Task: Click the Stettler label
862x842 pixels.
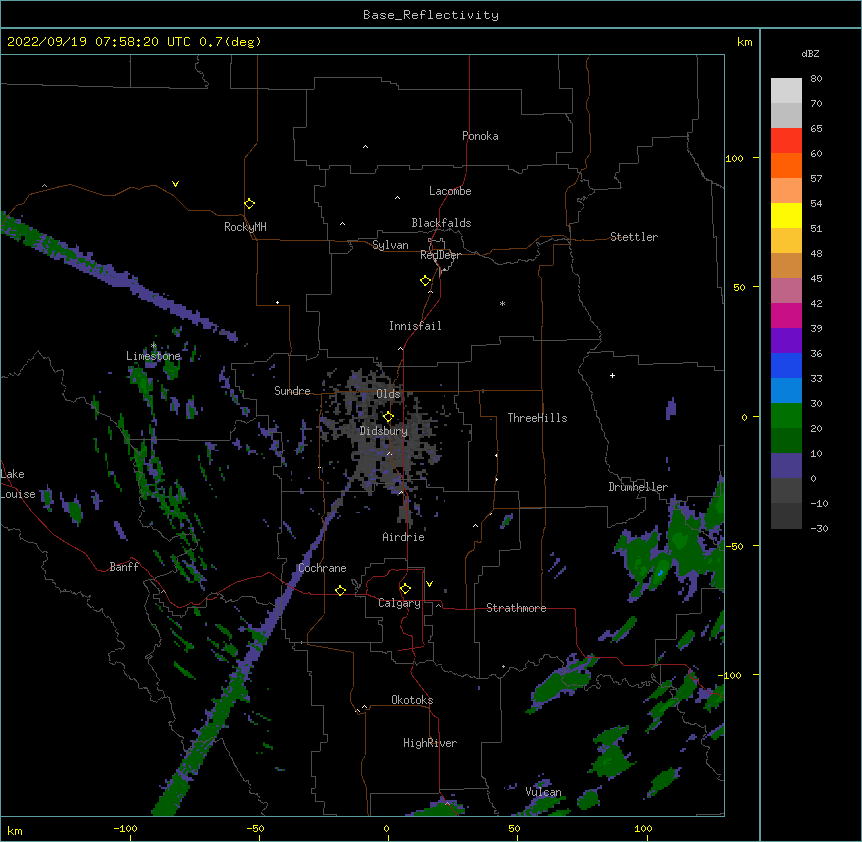Action: 634,237
